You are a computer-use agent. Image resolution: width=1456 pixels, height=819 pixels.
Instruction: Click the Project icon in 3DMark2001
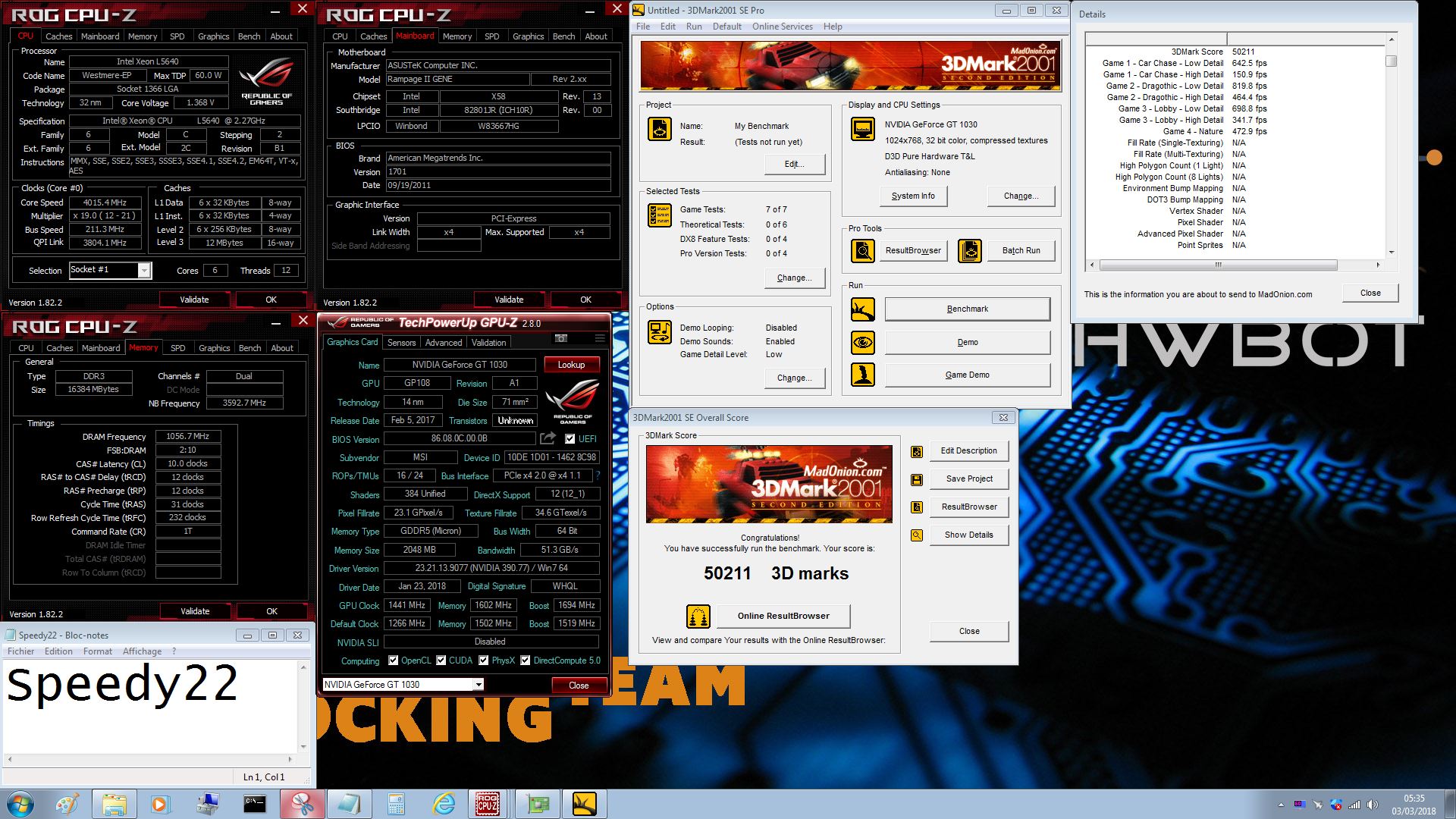point(659,129)
